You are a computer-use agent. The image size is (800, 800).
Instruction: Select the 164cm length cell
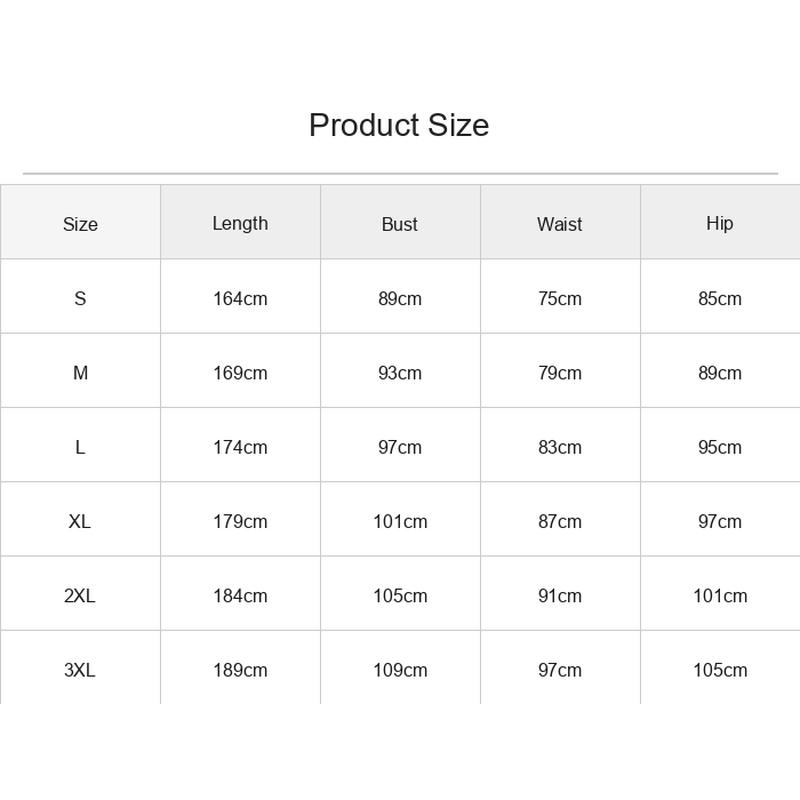tap(240, 298)
